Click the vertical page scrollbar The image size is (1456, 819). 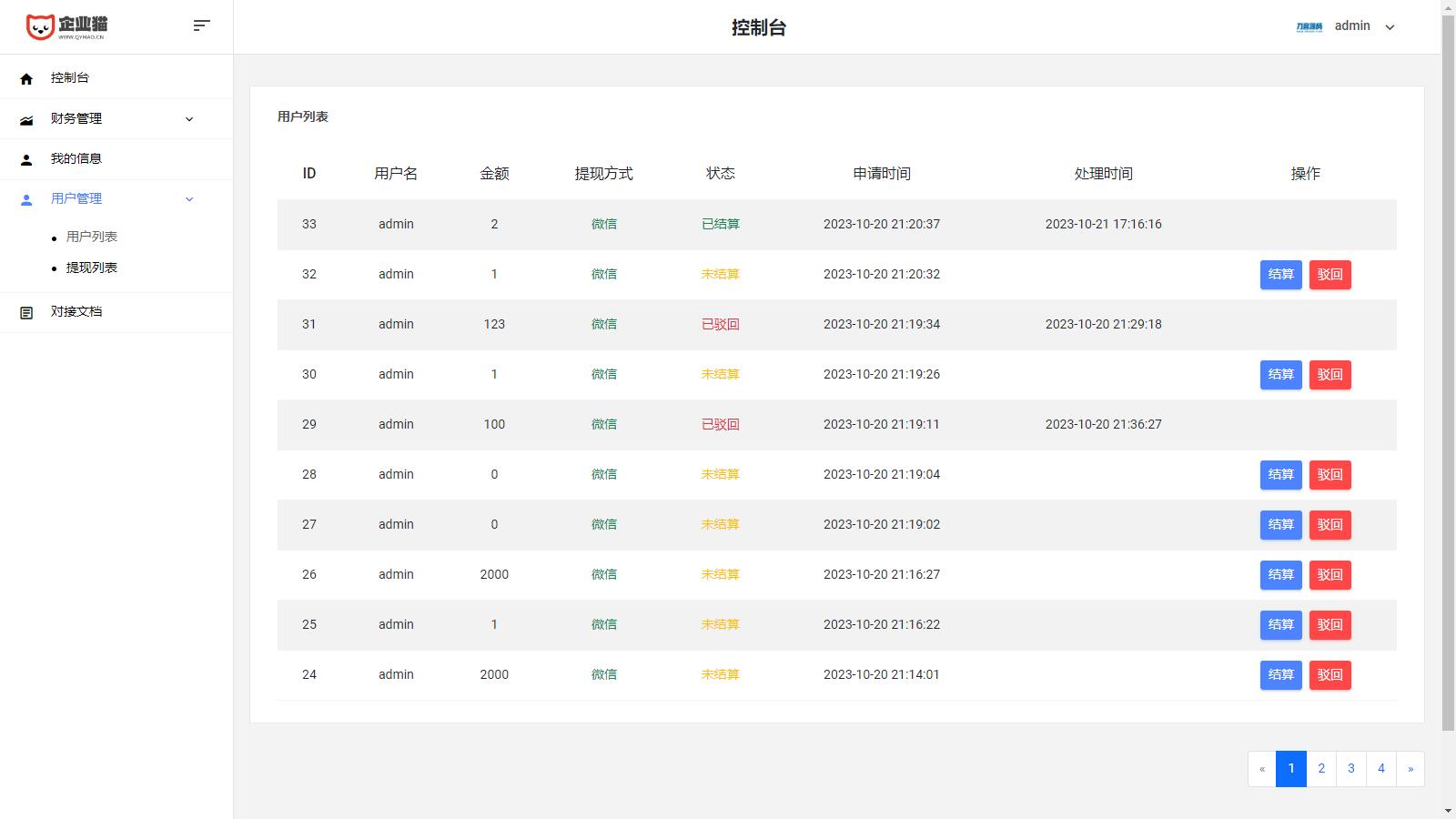(x=1448, y=364)
